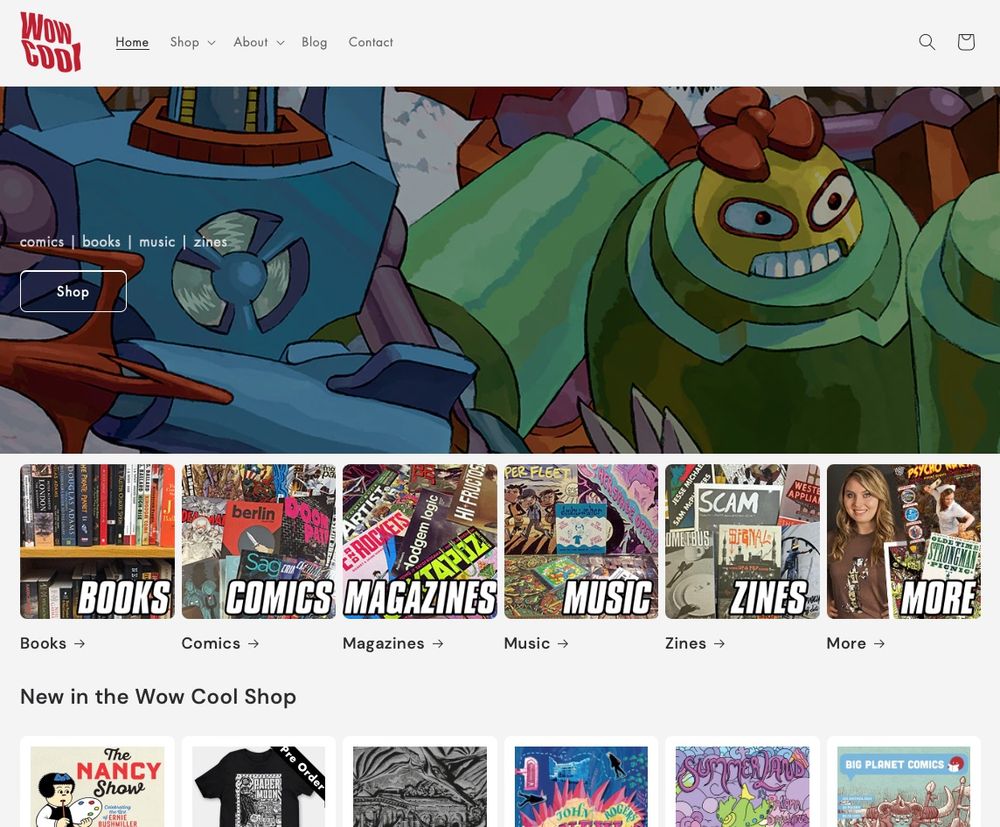Follow the More arrow link
Screen dimensions: 1000x827
[x=856, y=643]
